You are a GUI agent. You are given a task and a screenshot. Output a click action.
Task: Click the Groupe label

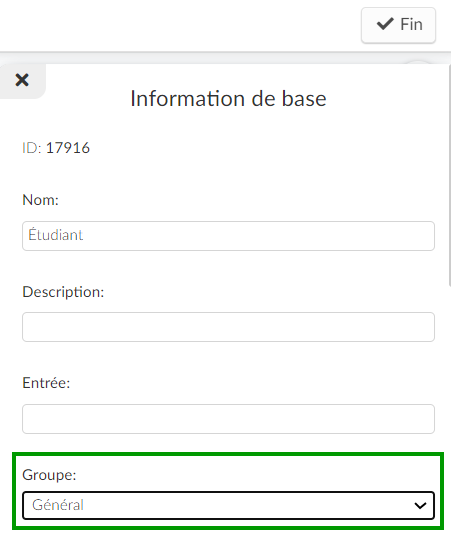pos(50,475)
